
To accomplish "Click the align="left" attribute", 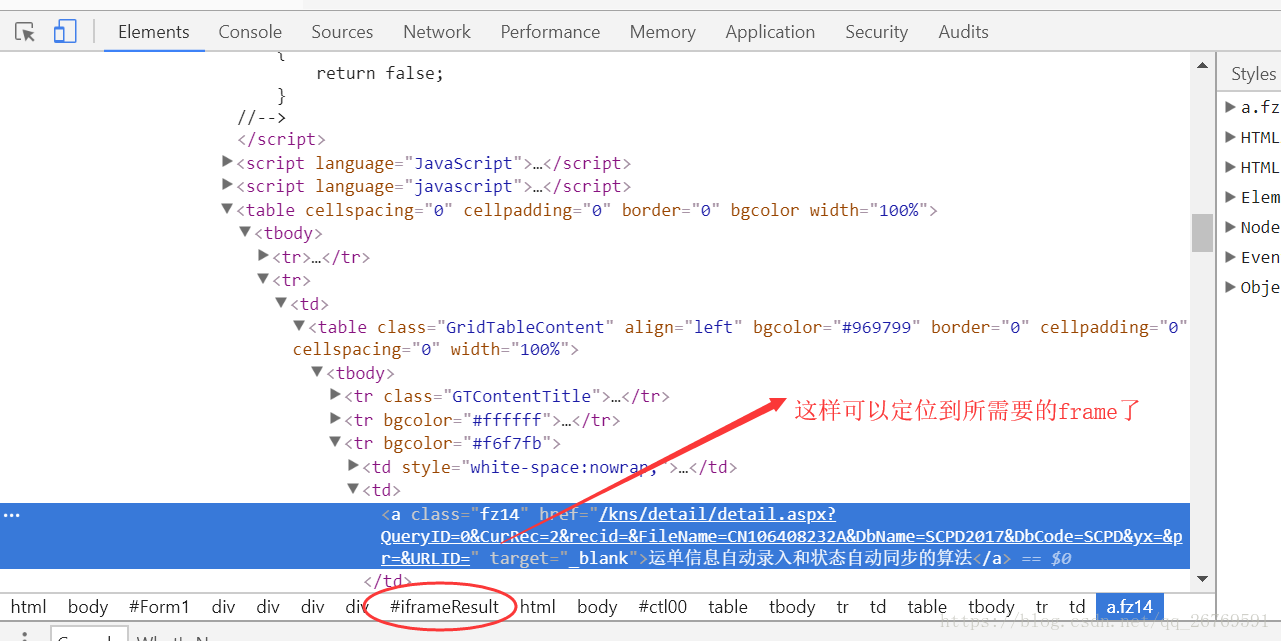I will (x=684, y=327).
